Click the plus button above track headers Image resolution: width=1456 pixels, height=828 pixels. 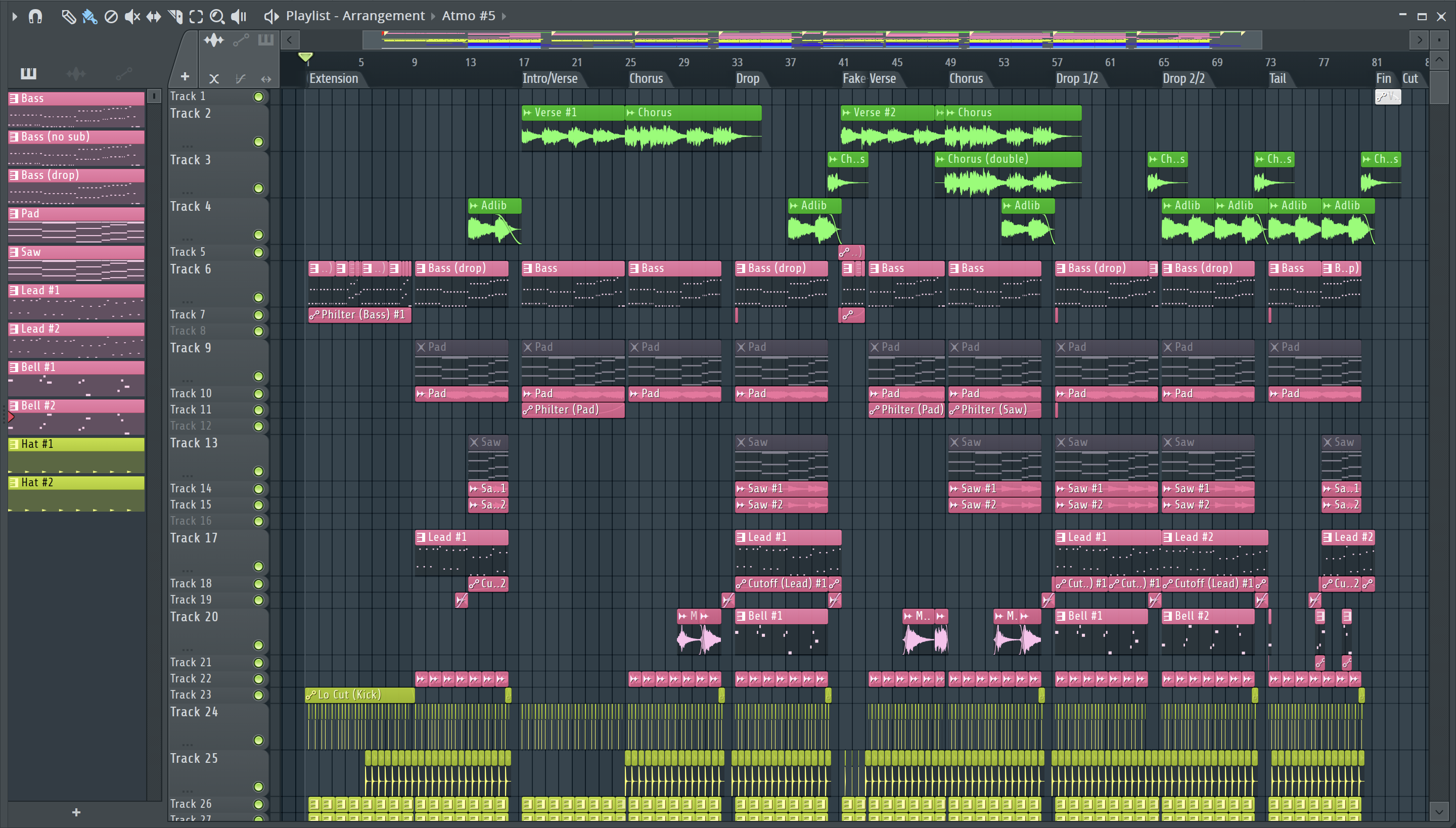185,77
